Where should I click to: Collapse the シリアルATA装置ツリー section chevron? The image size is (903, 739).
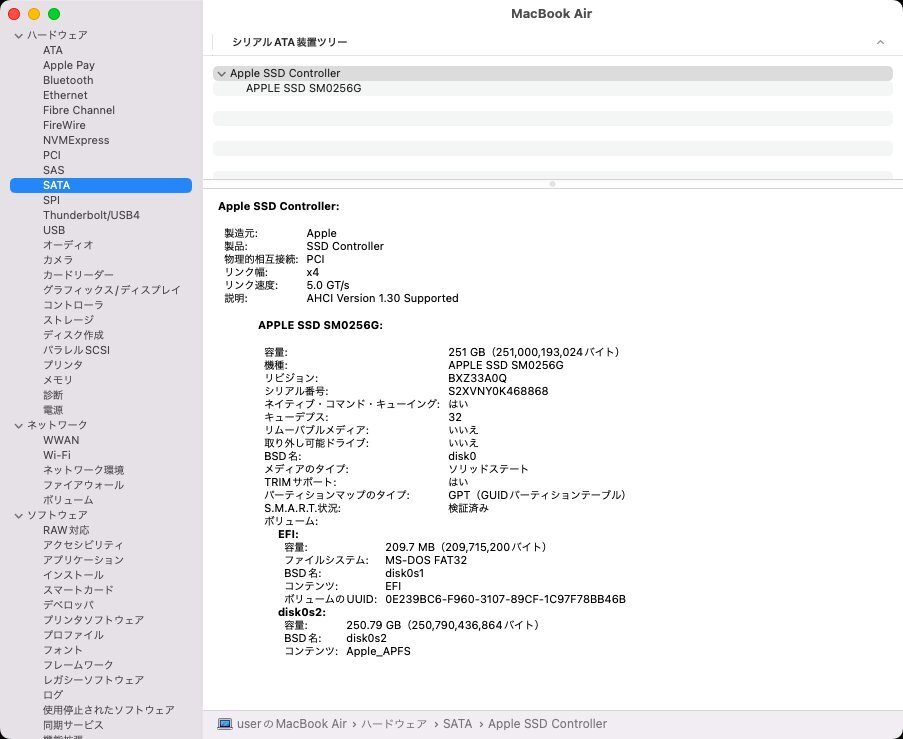880,42
